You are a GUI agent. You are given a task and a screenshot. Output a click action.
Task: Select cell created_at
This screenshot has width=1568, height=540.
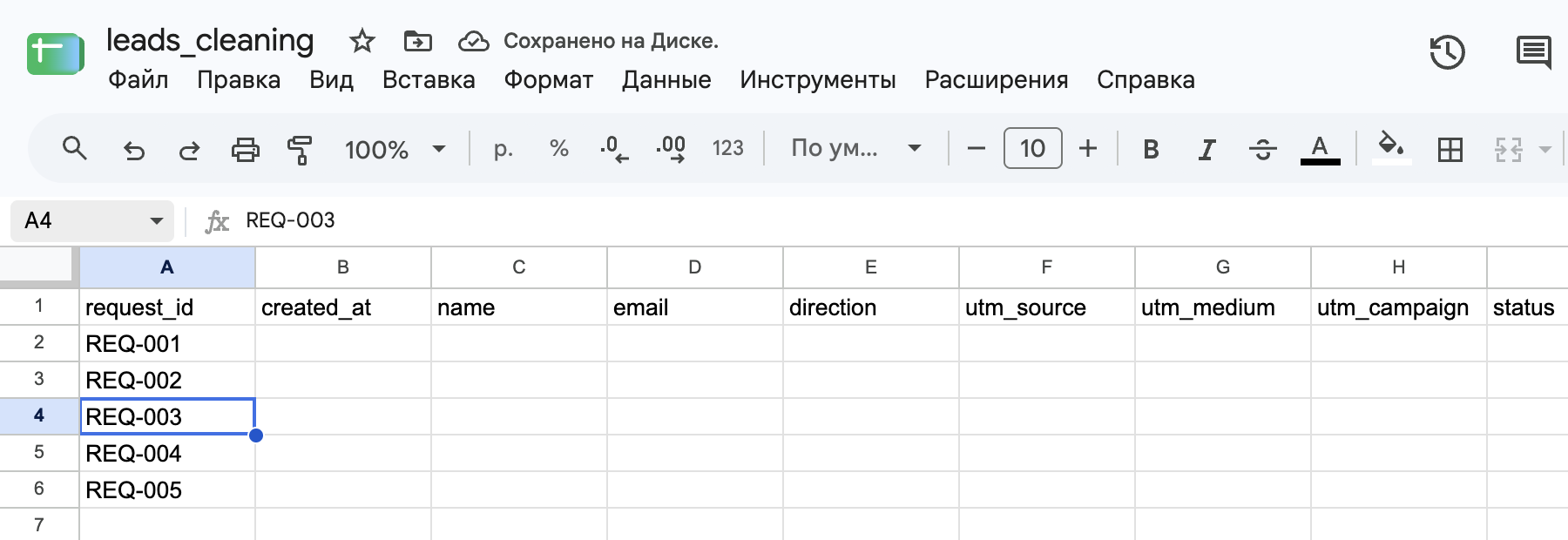[343, 307]
